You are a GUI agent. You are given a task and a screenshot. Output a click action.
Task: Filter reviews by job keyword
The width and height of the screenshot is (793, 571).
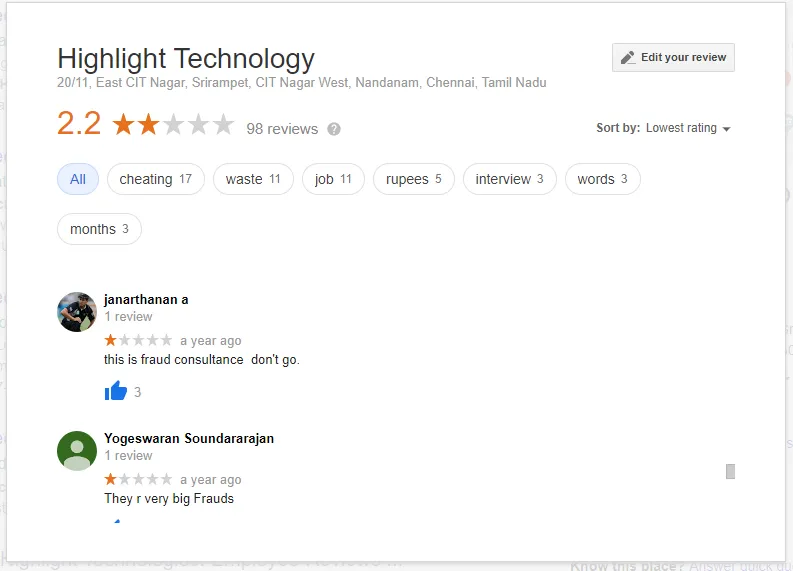pyautogui.click(x=333, y=179)
